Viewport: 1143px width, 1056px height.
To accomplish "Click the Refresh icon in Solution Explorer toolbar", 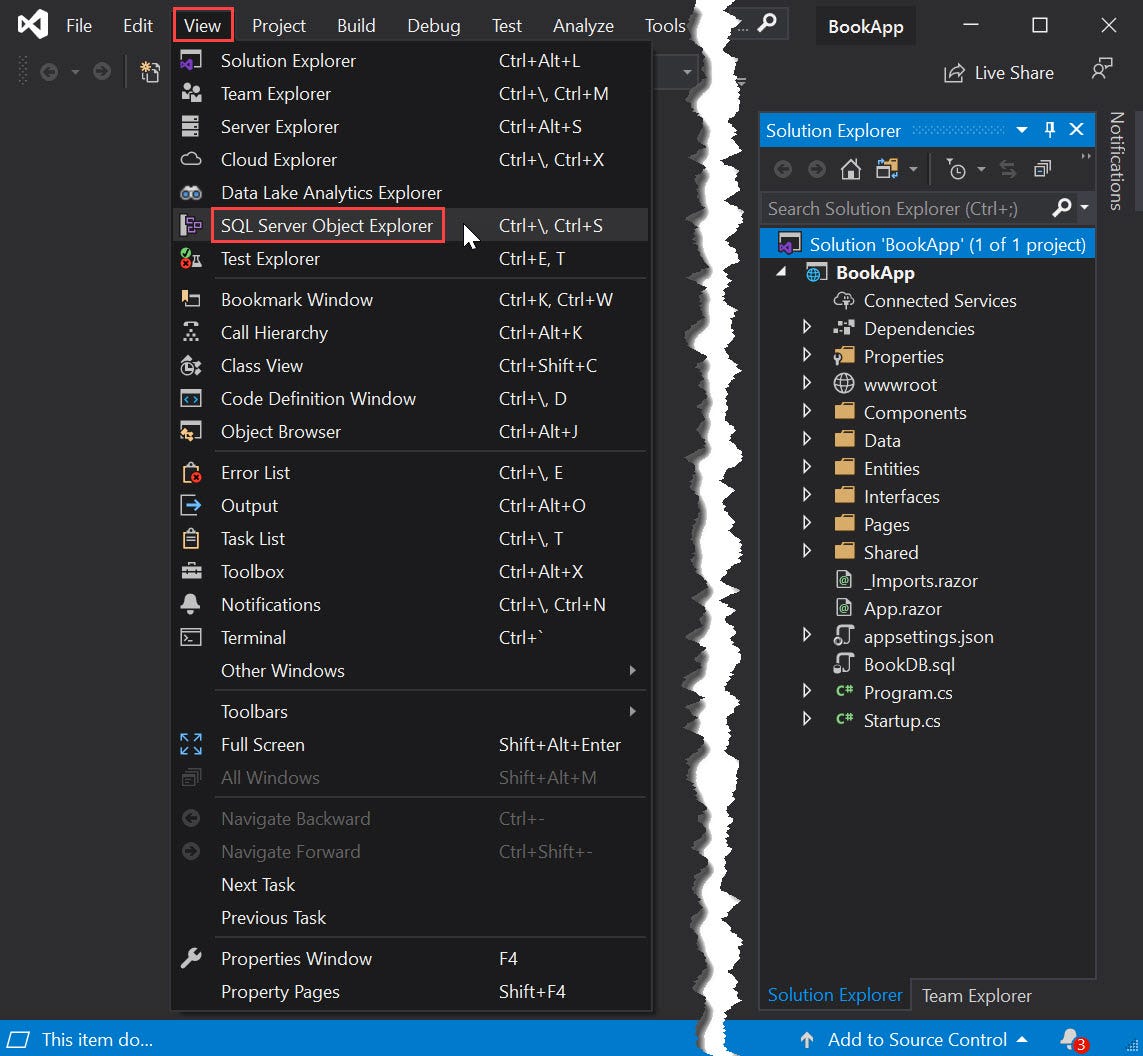I will [x=889, y=169].
